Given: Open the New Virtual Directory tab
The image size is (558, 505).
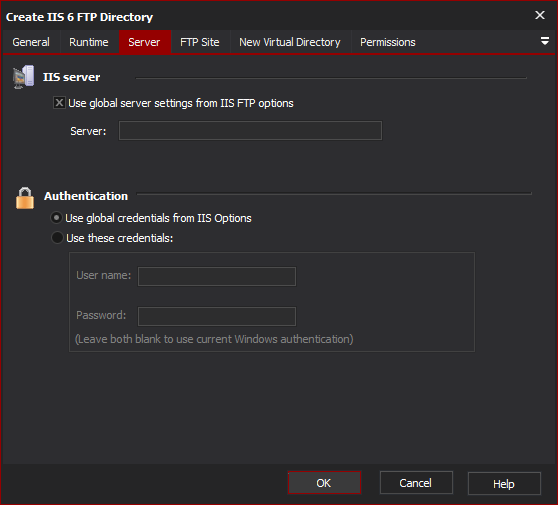Looking at the screenshot, I should point(290,42).
